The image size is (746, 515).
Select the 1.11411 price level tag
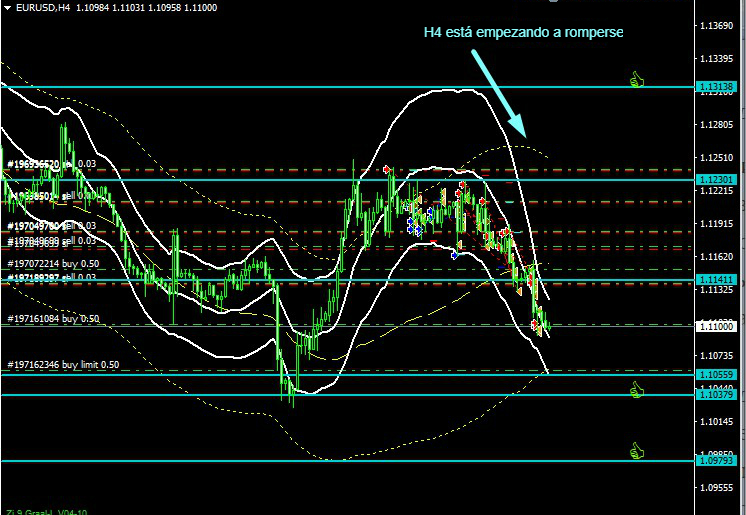click(719, 280)
